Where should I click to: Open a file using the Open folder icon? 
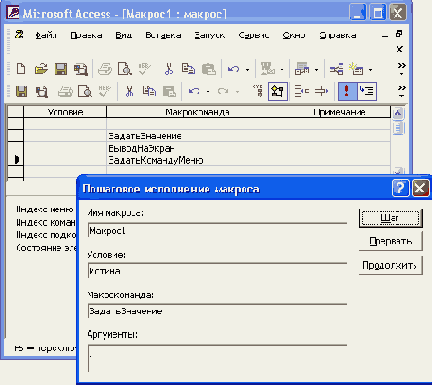pyautogui.click(x=41, y=69)
